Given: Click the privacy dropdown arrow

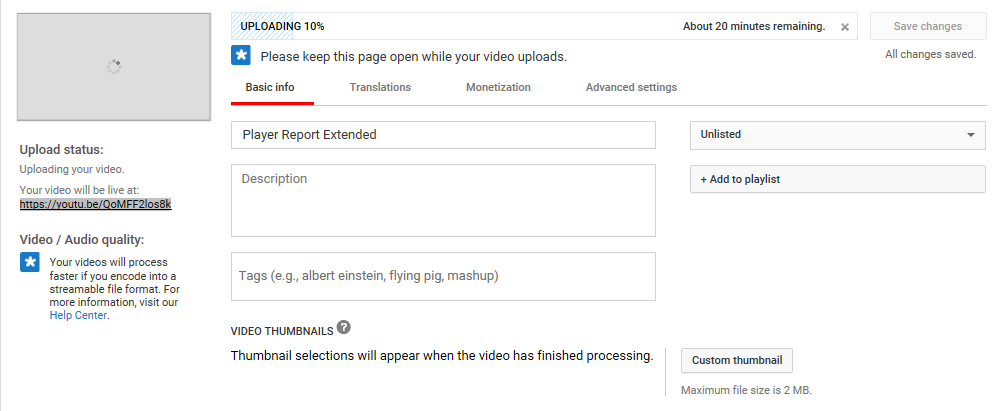Looking at the screenshot, I should [x=971, y=135].
